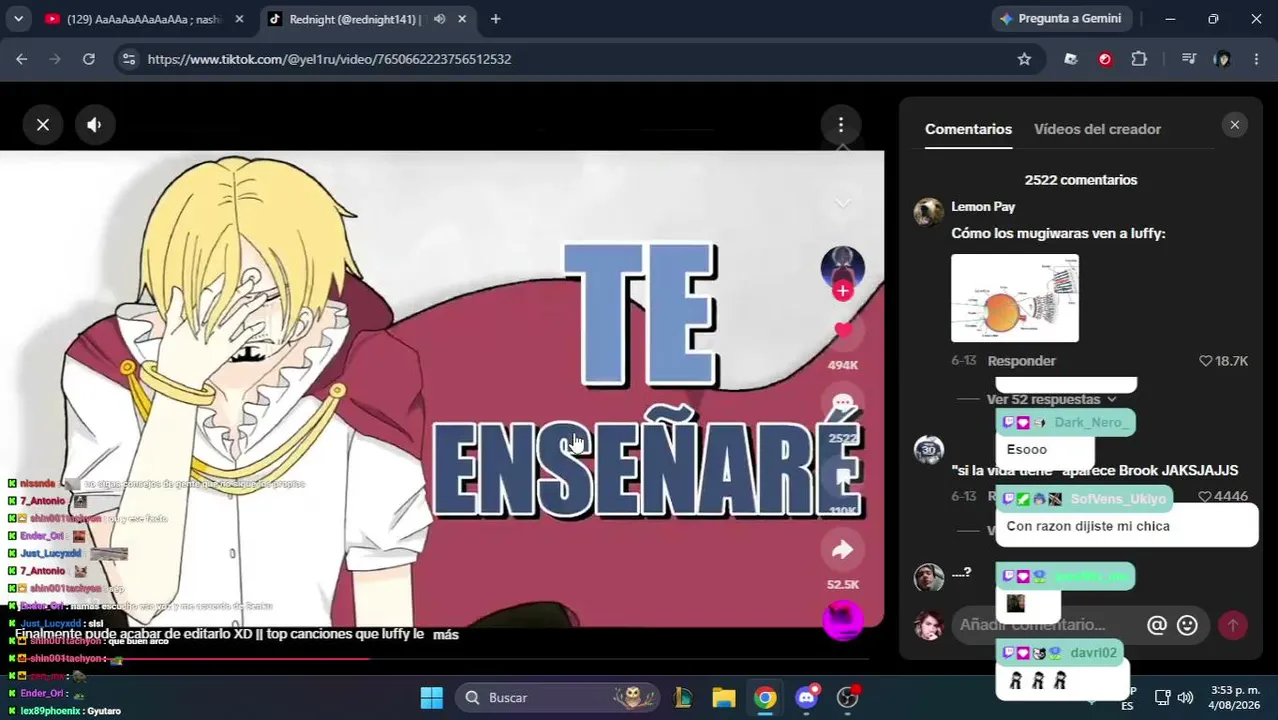Open the video's three-dot options menu
1278x720 pixels.
[841, 125]
